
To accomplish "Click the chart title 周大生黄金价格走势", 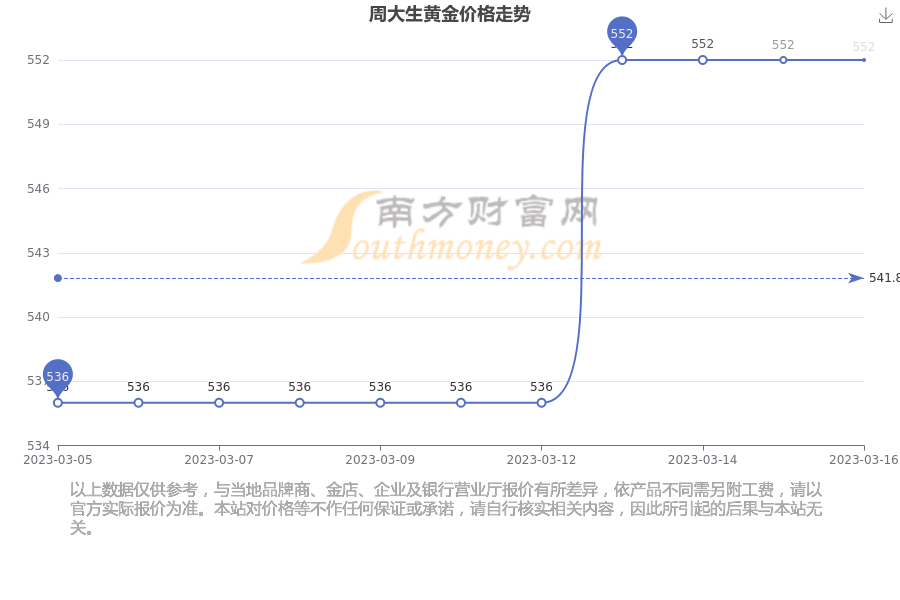I will [x=449, y=14].
